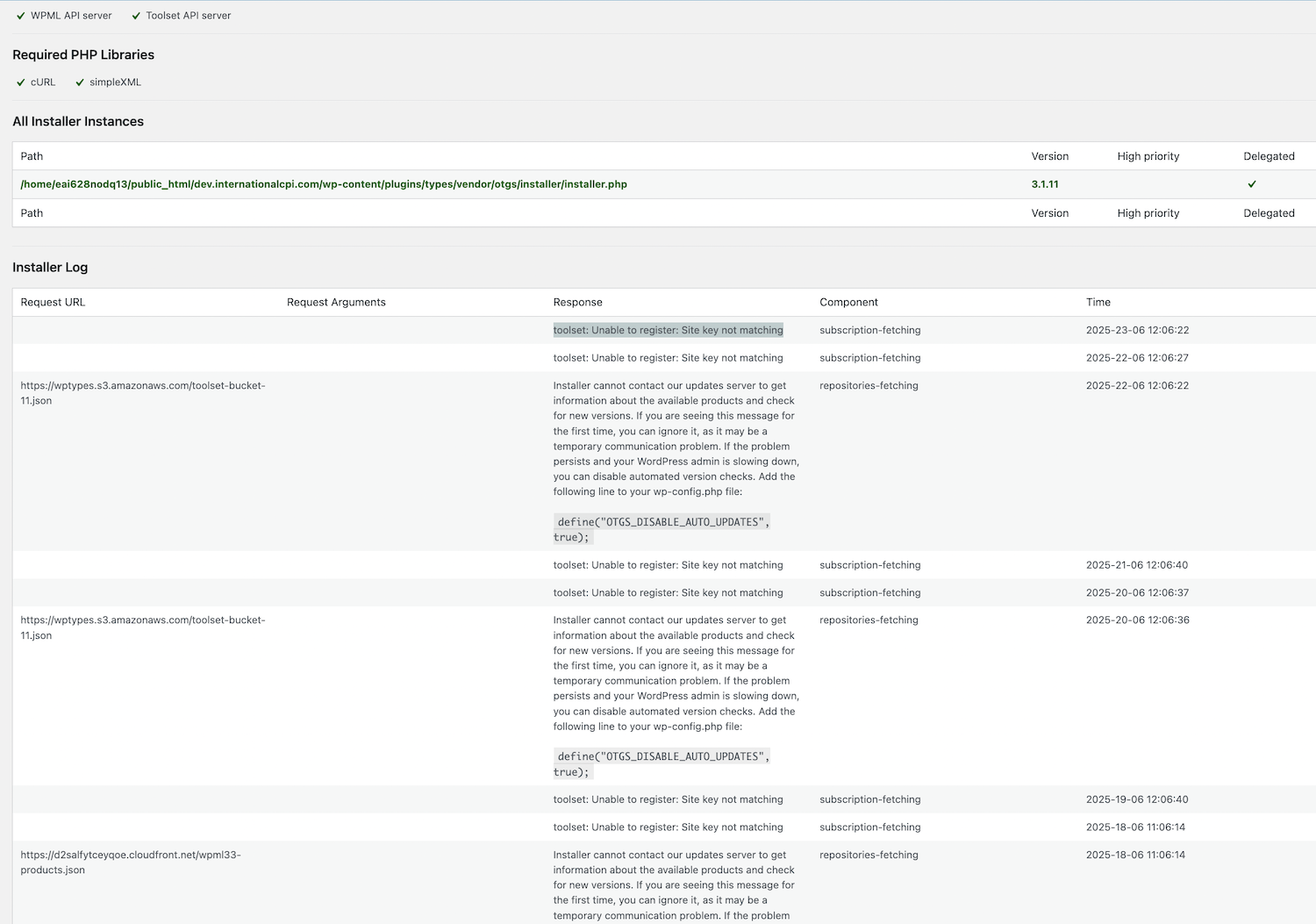Click repositories-fetching component at 2025-18-06 11:06:14
Viewport: 1316px width, 924px height.
click(869, 855)
